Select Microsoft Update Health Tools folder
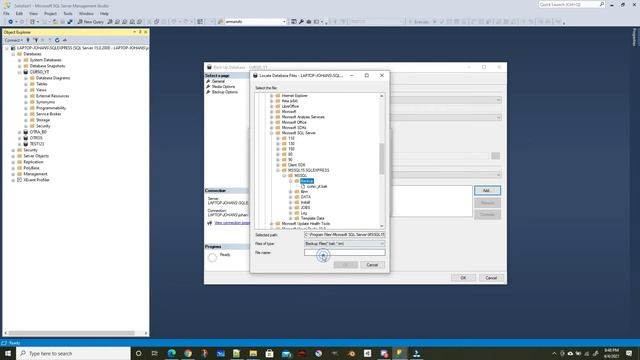This screenshot has width=640, height=360. pyautogui.click(x=306, y=224)
